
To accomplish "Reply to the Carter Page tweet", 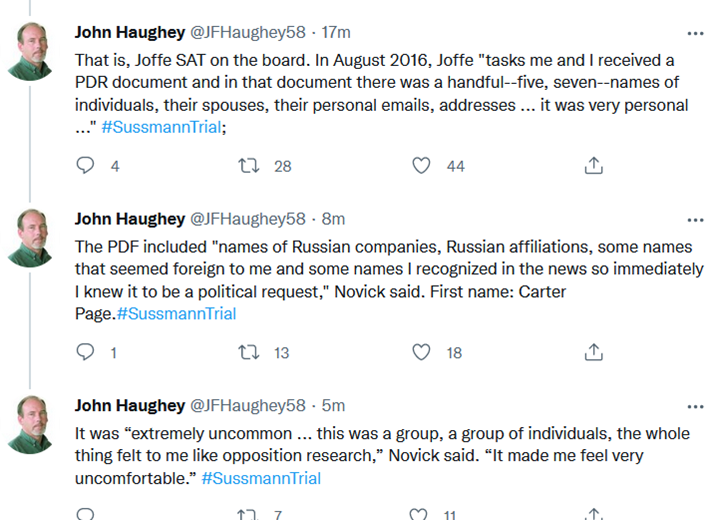I will (x=85, y=352).
